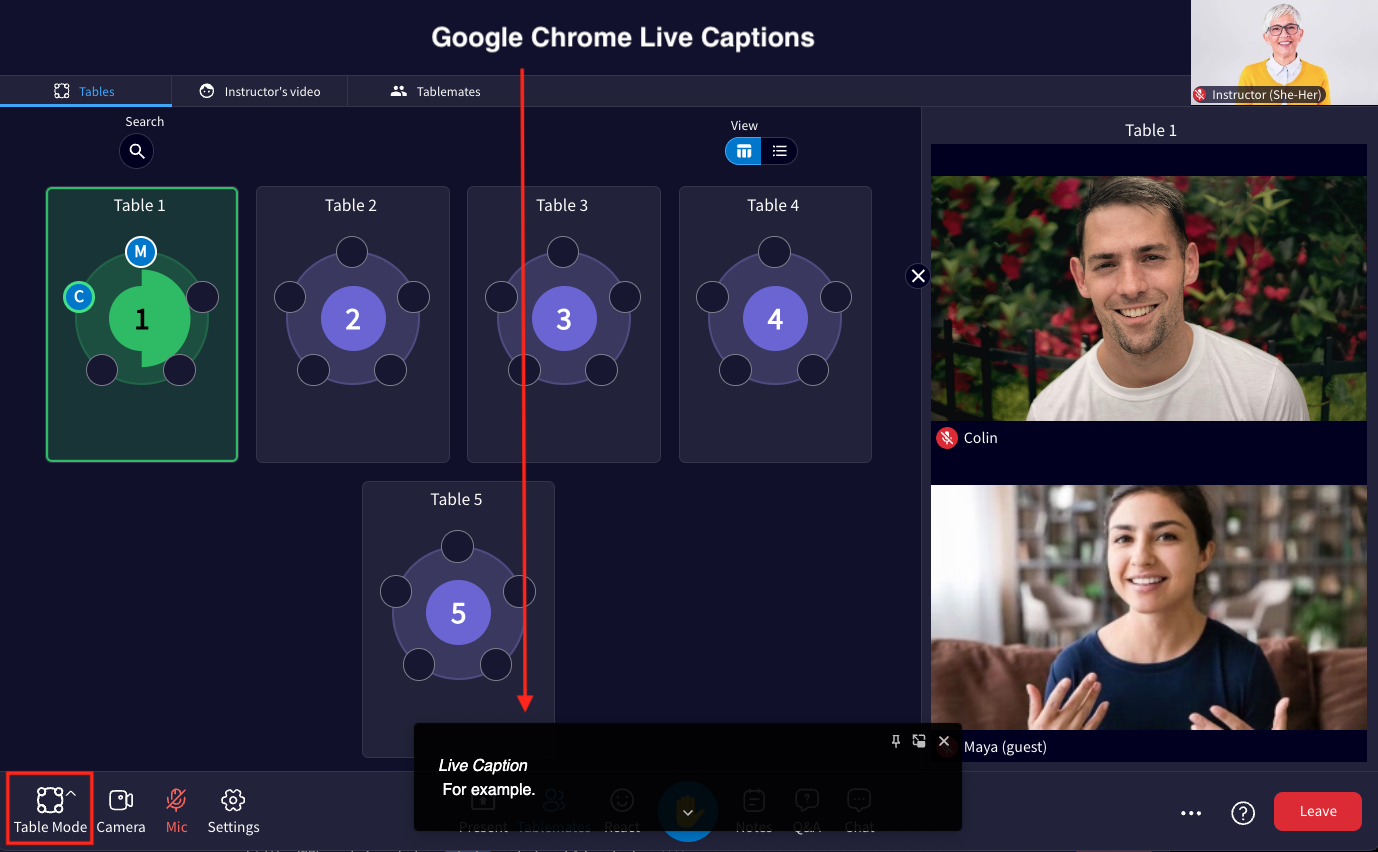Open the Tablemates tab
1378x852 pixels.
click(435, 91)
